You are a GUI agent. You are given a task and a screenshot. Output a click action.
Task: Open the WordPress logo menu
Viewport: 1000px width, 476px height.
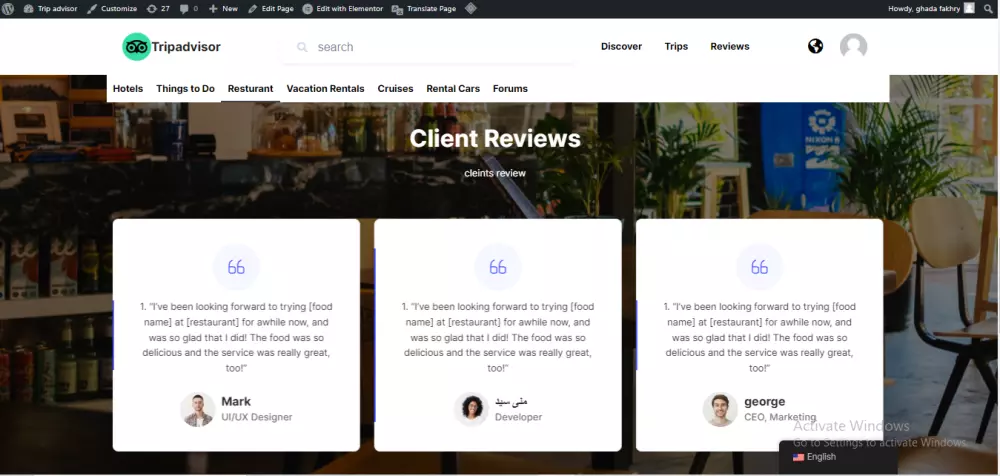point(8,9)
